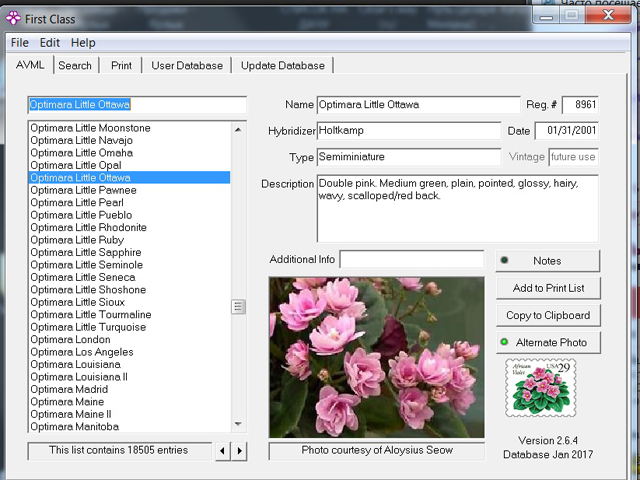Image resolution: width=640 pixels, height=480 pixels.
Task: Click the list search box at top
Action: coord(137,105)
